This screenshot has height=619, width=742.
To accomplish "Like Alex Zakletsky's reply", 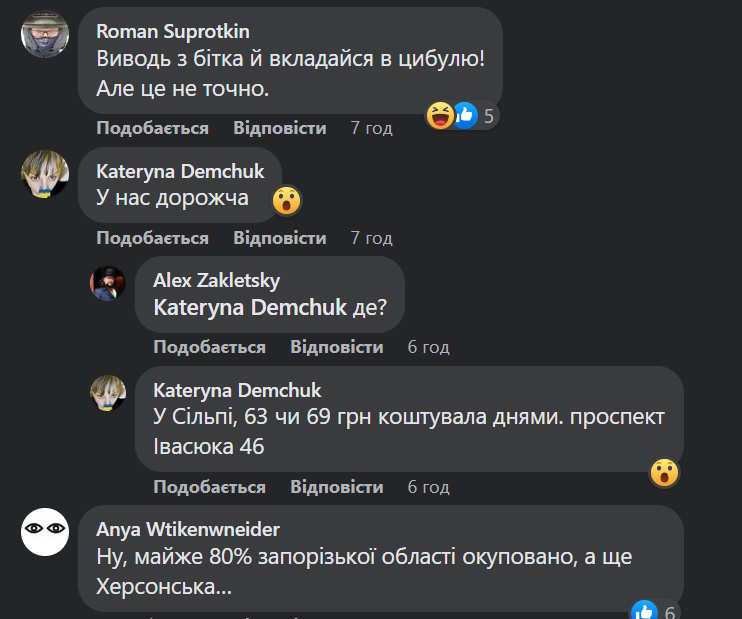I will [x=209, y=347].
